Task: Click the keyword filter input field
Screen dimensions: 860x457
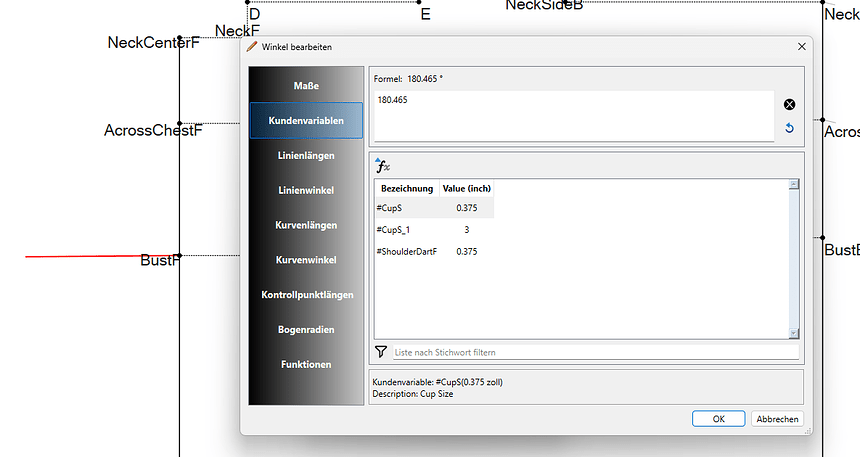Action: click(595, 352)
